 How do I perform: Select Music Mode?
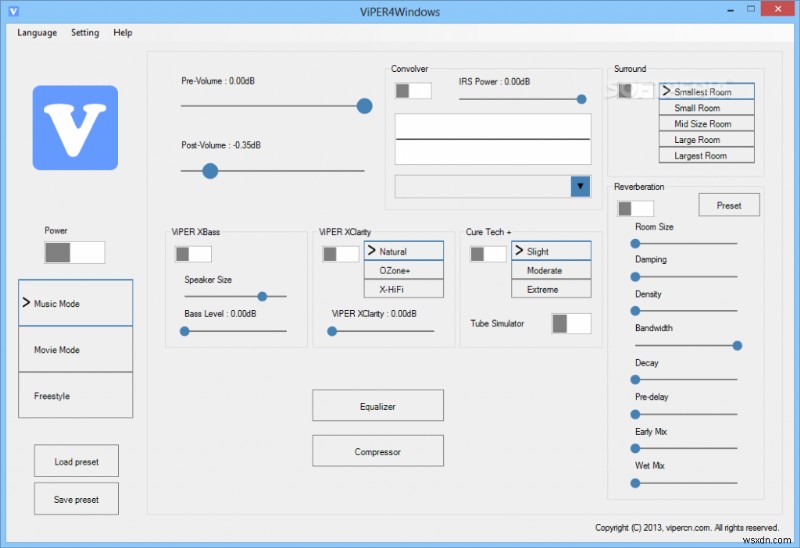pos(76,303)
